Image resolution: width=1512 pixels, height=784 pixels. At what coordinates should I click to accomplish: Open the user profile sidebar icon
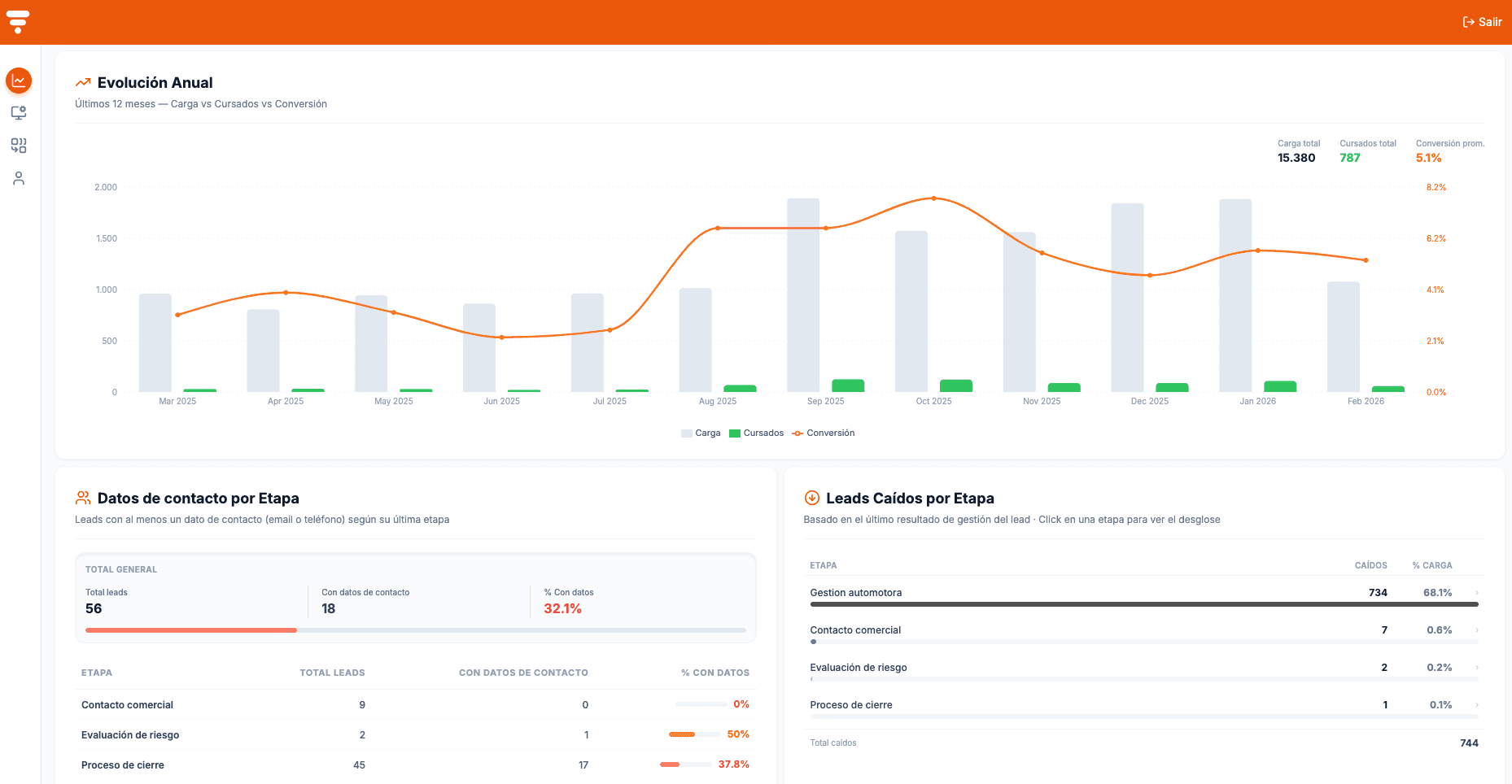click(19, 178)
